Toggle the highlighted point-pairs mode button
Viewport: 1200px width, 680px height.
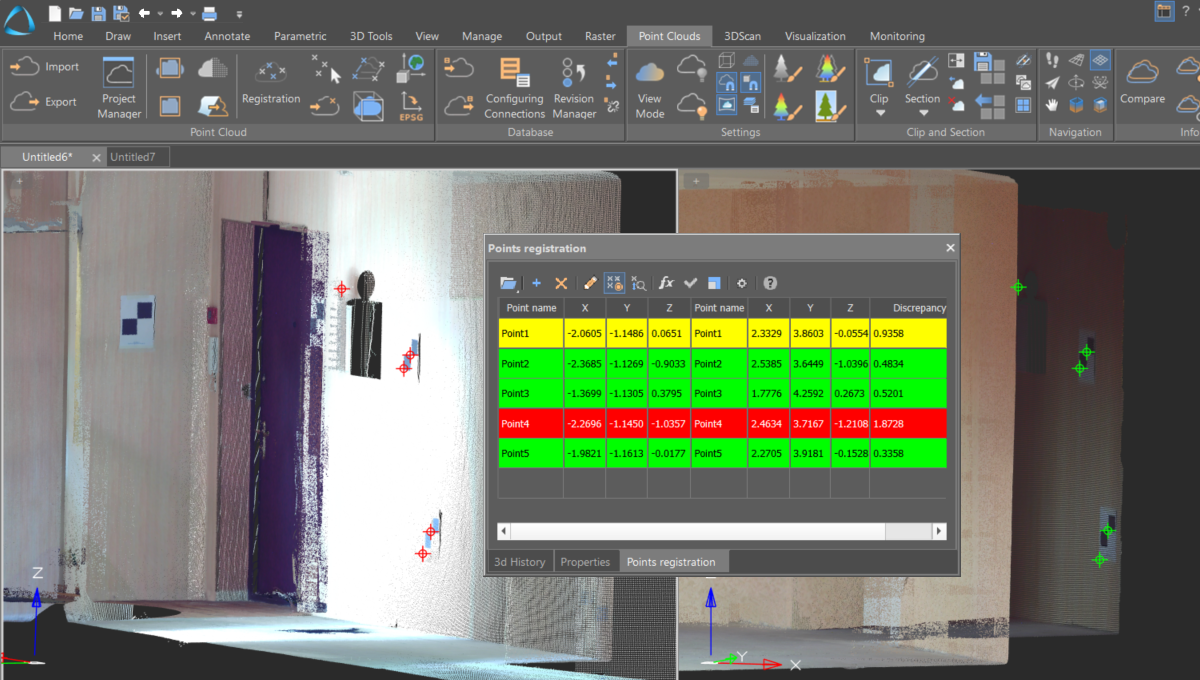click(614, 284)
